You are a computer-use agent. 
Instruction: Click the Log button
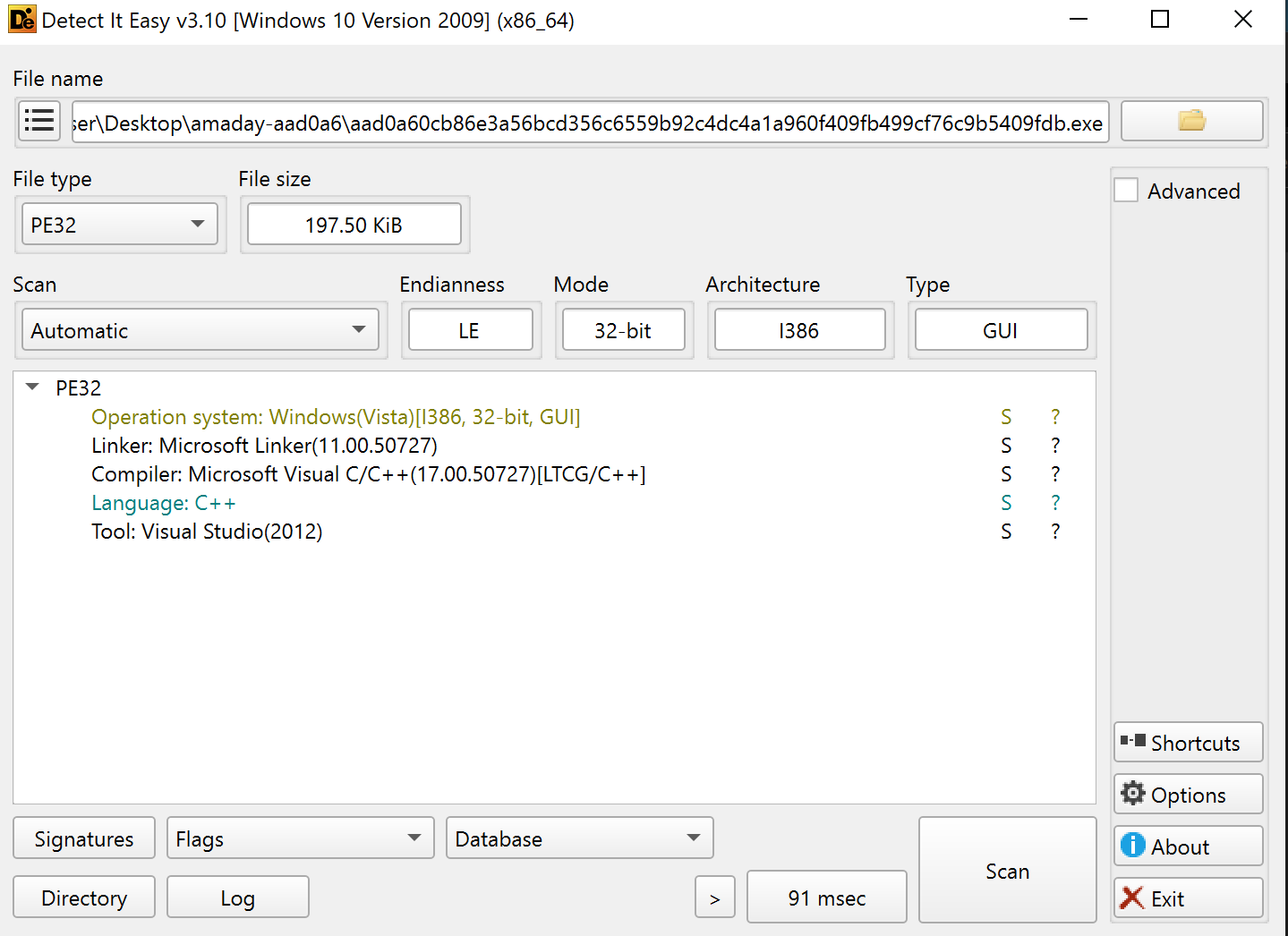coord(237,898)
